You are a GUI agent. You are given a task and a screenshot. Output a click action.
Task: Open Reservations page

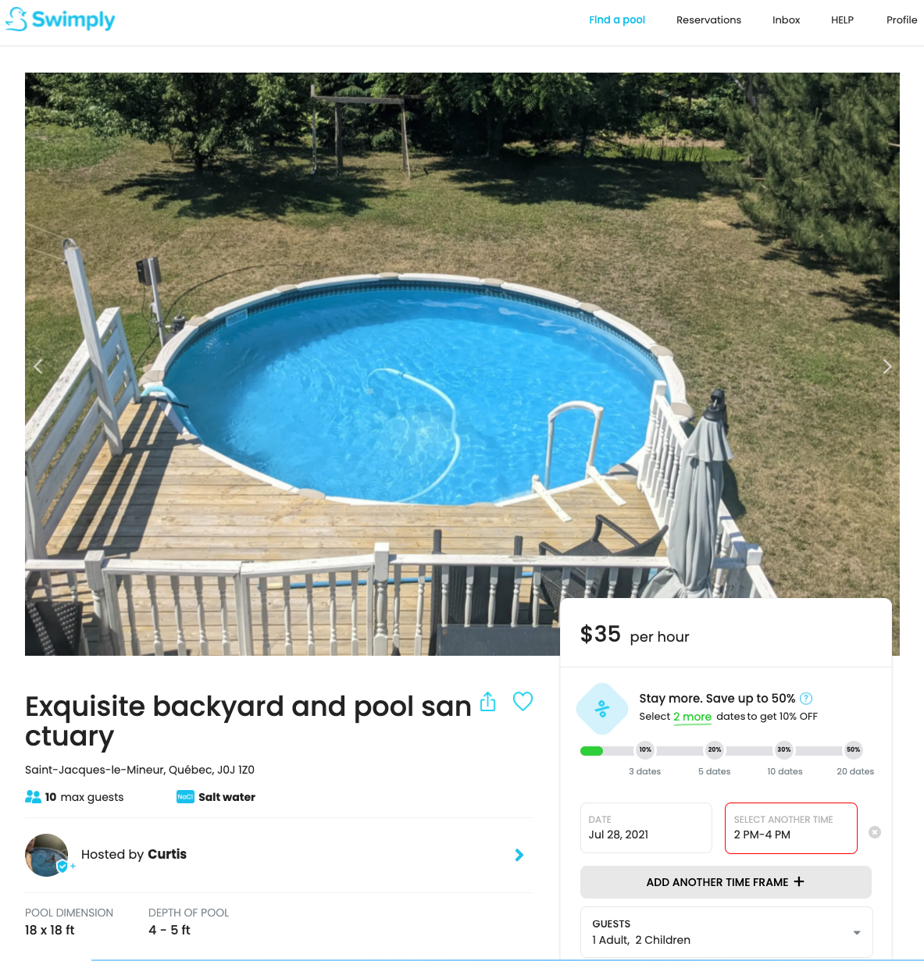pos(708,20)
